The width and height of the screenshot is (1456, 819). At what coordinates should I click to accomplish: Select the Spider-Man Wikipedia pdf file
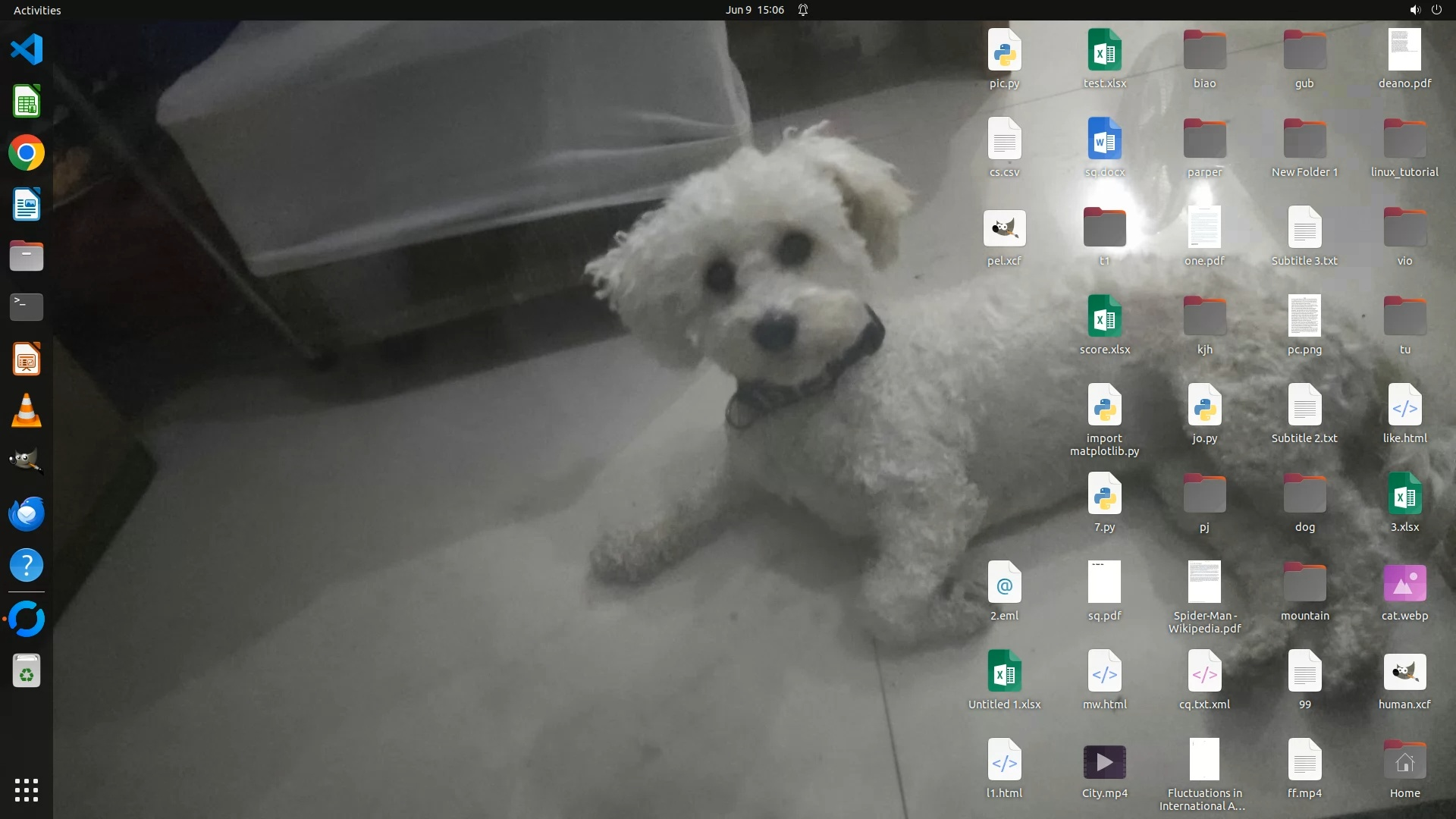[x=1204, y=584]
